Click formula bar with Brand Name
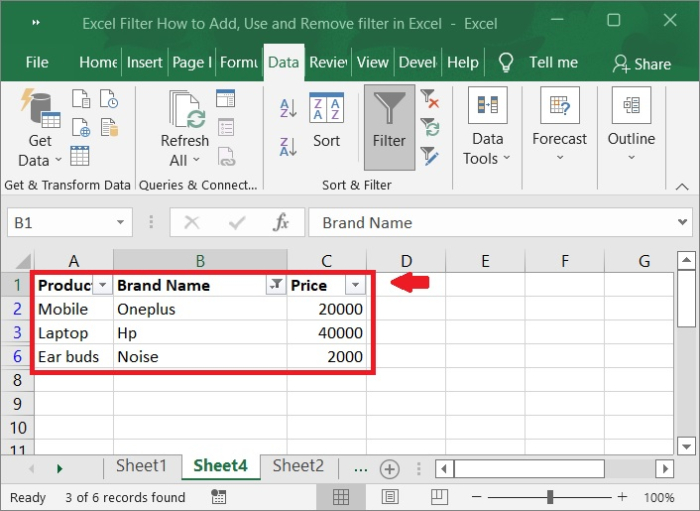This screenshot has width=700, height=511. tap(491, 222)
